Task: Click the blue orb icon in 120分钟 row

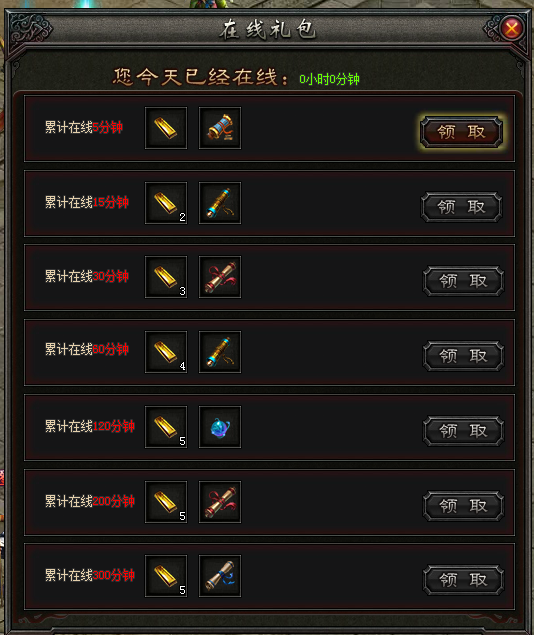Action: click(x=220, y=427)
